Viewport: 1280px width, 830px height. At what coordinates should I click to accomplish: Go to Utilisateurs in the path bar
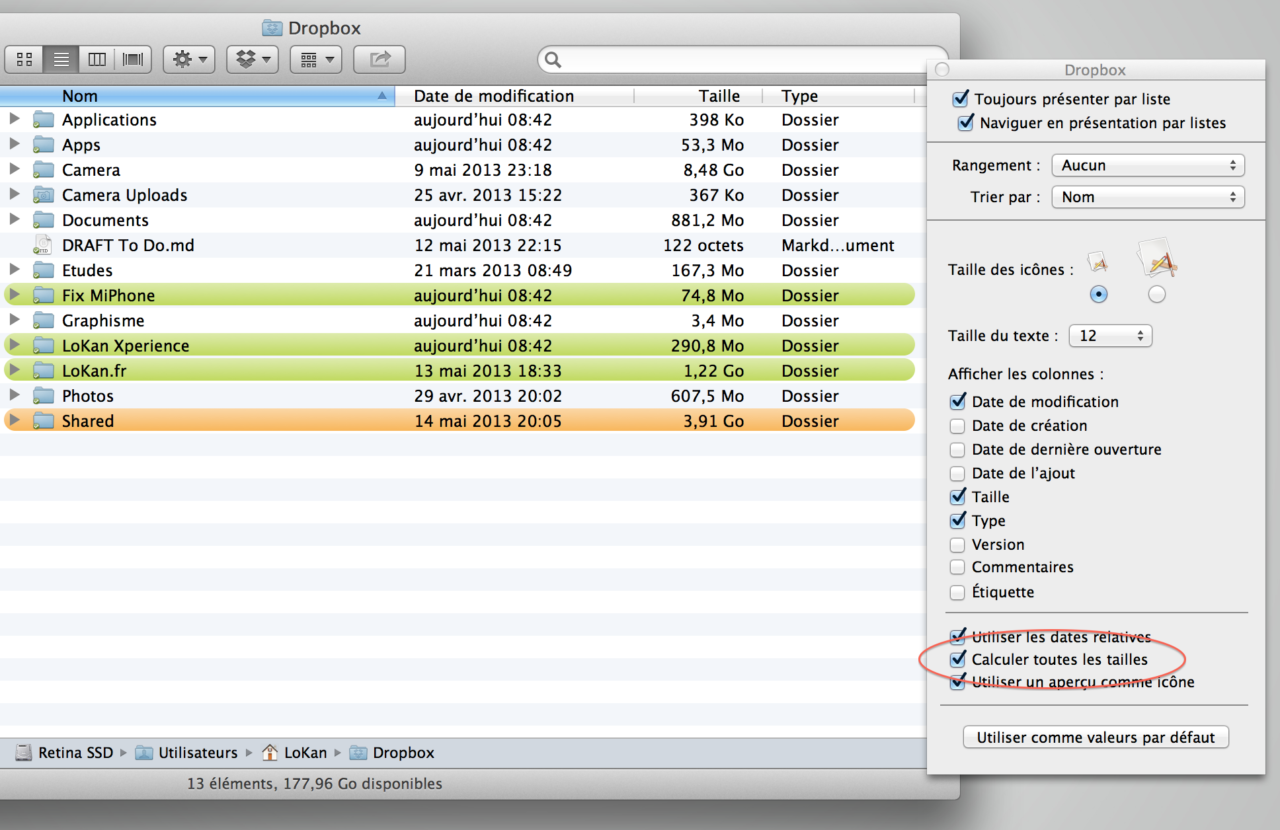[x=197, y=753]
